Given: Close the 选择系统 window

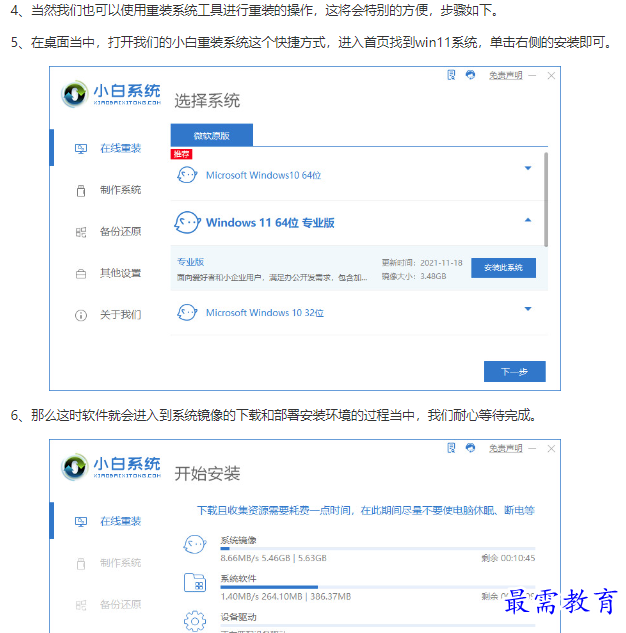Looking at the screenshot, I should [x=551, y=75].
